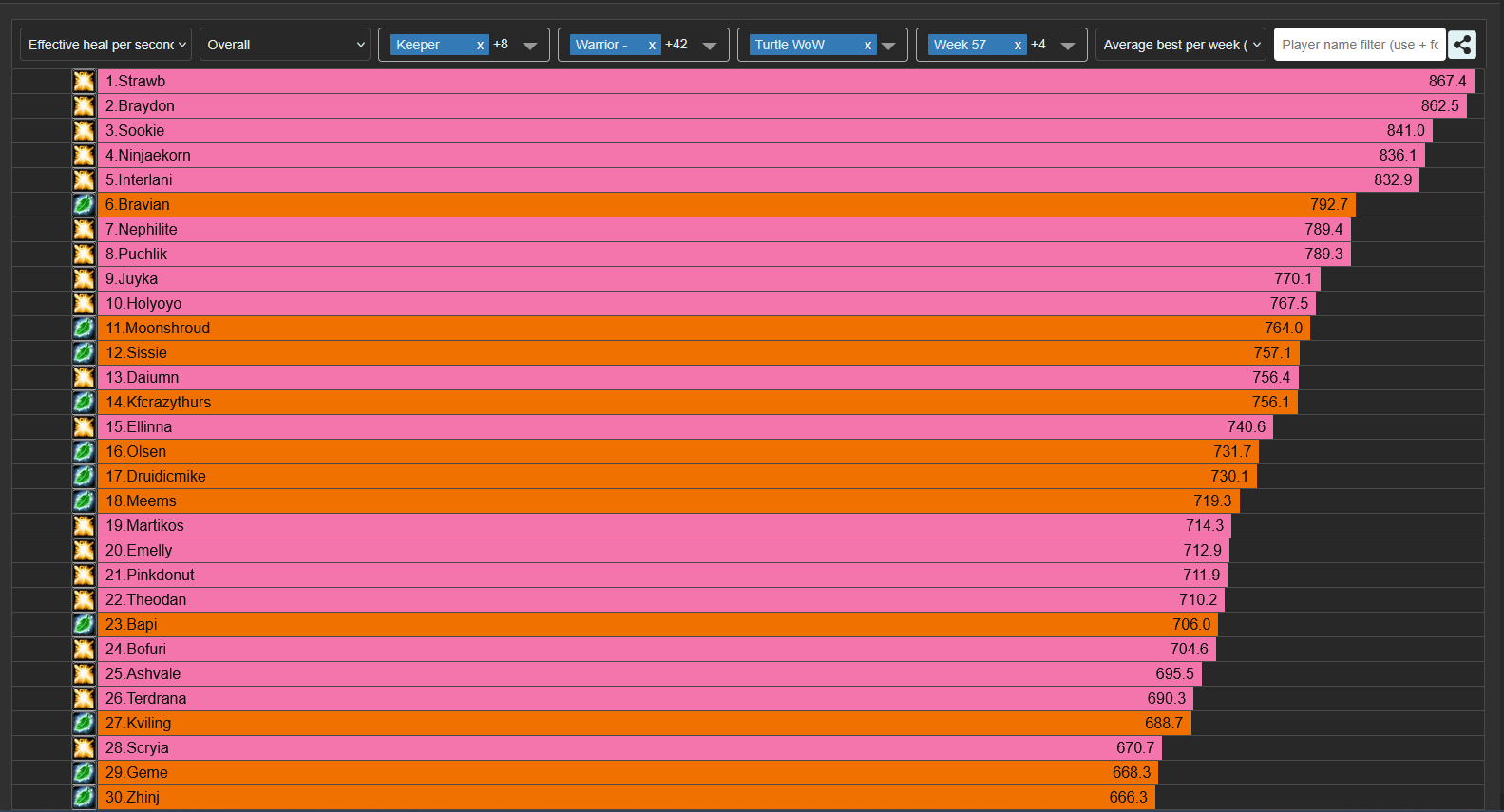Click Zhinj's 666.3 value

pos(1128,798)
